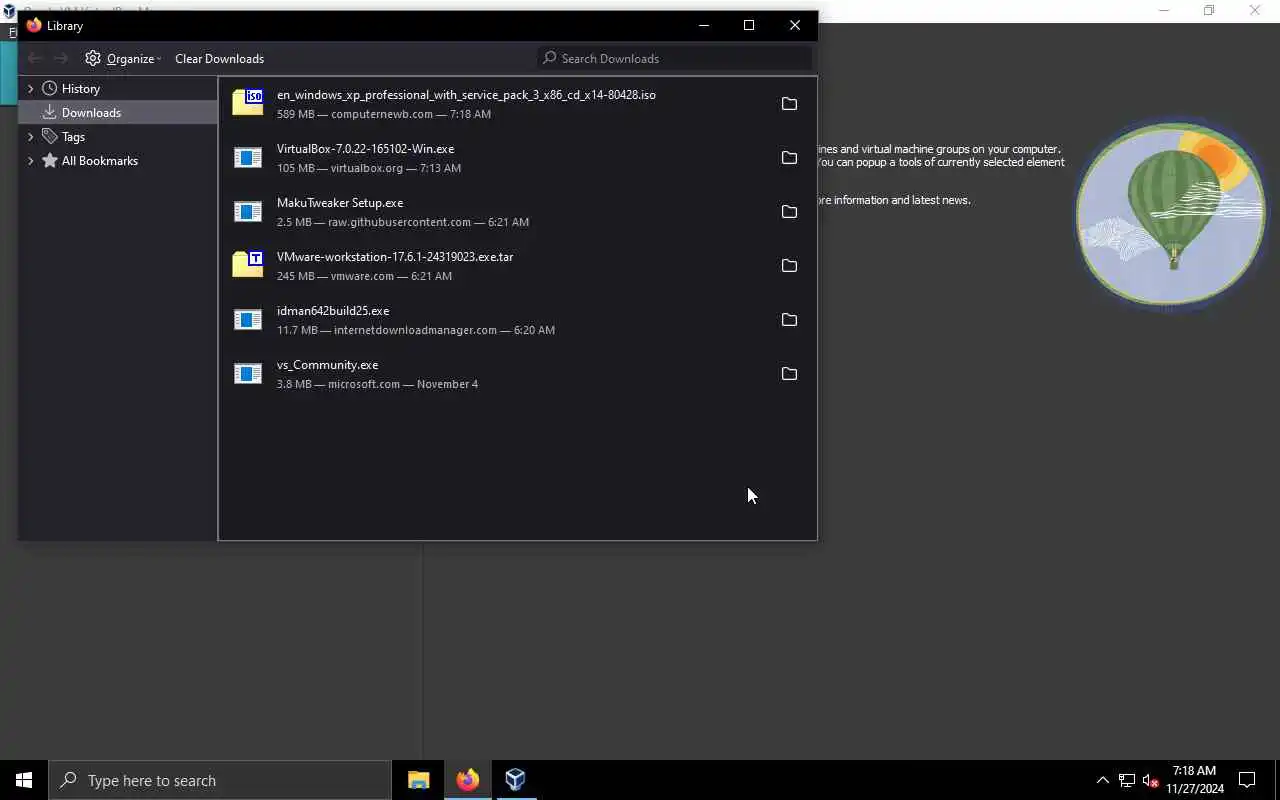
Task: Select All Bookmarks in the Library sidebar
Action: (118, 160)
